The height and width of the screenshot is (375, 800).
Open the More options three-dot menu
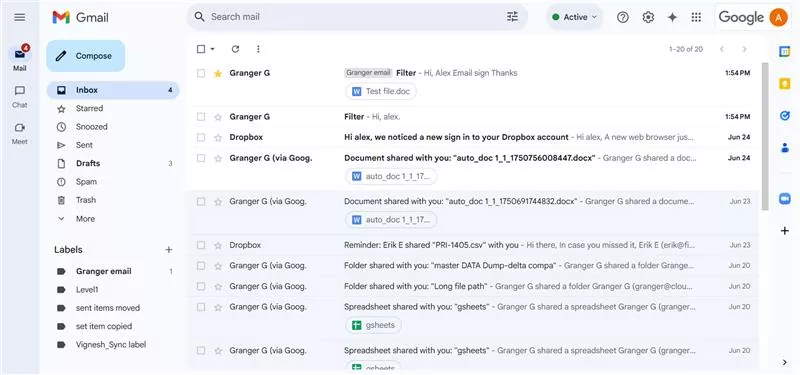[x=258, y=49]
